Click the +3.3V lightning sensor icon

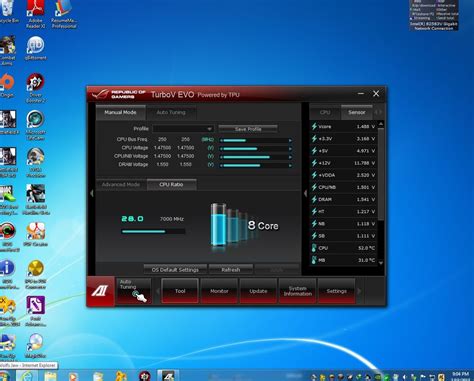click(x=314, y=139)
